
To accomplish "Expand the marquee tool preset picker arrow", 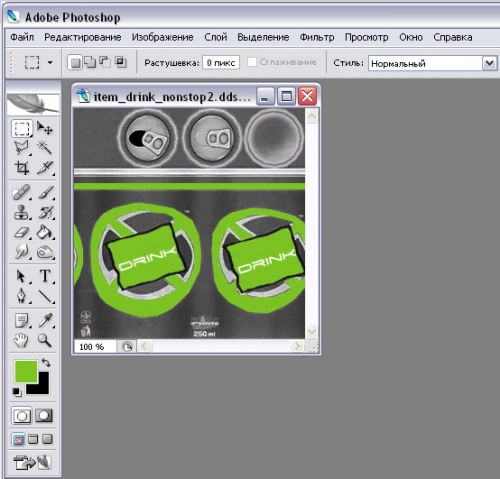I will tap(50, 62).
